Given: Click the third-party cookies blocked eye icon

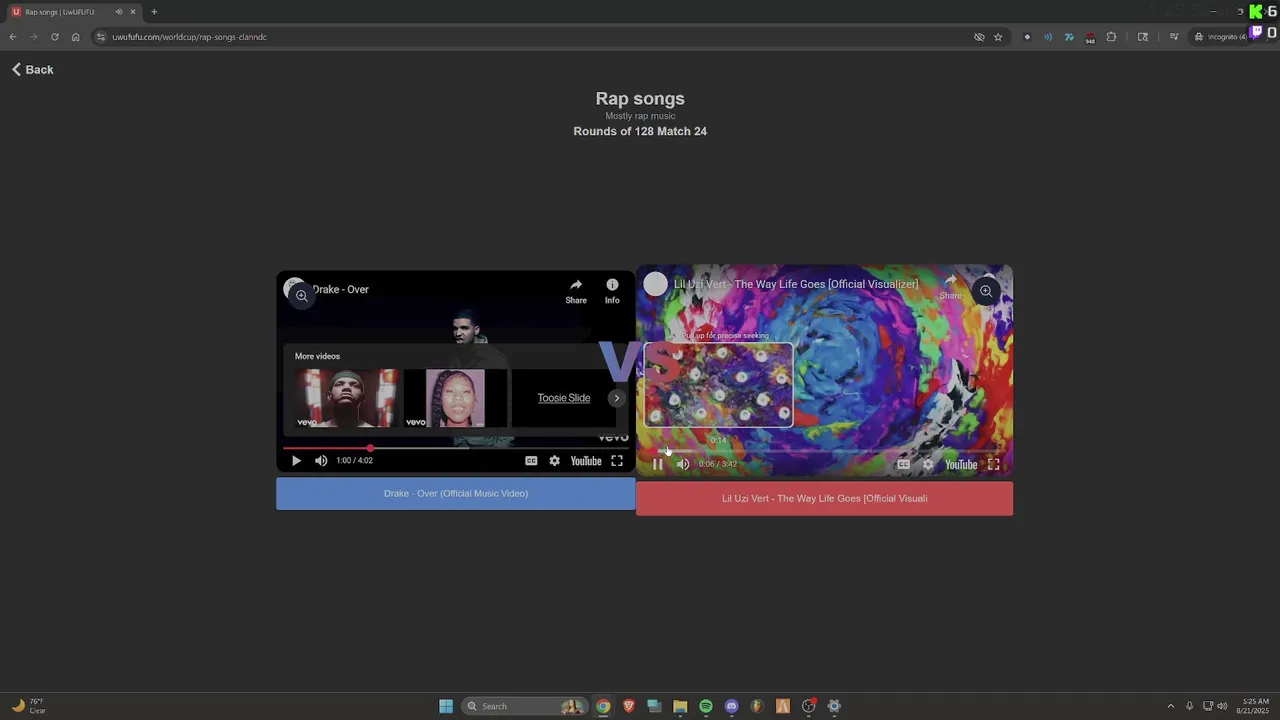Looking at the screenshot, I should pos(979,37).
